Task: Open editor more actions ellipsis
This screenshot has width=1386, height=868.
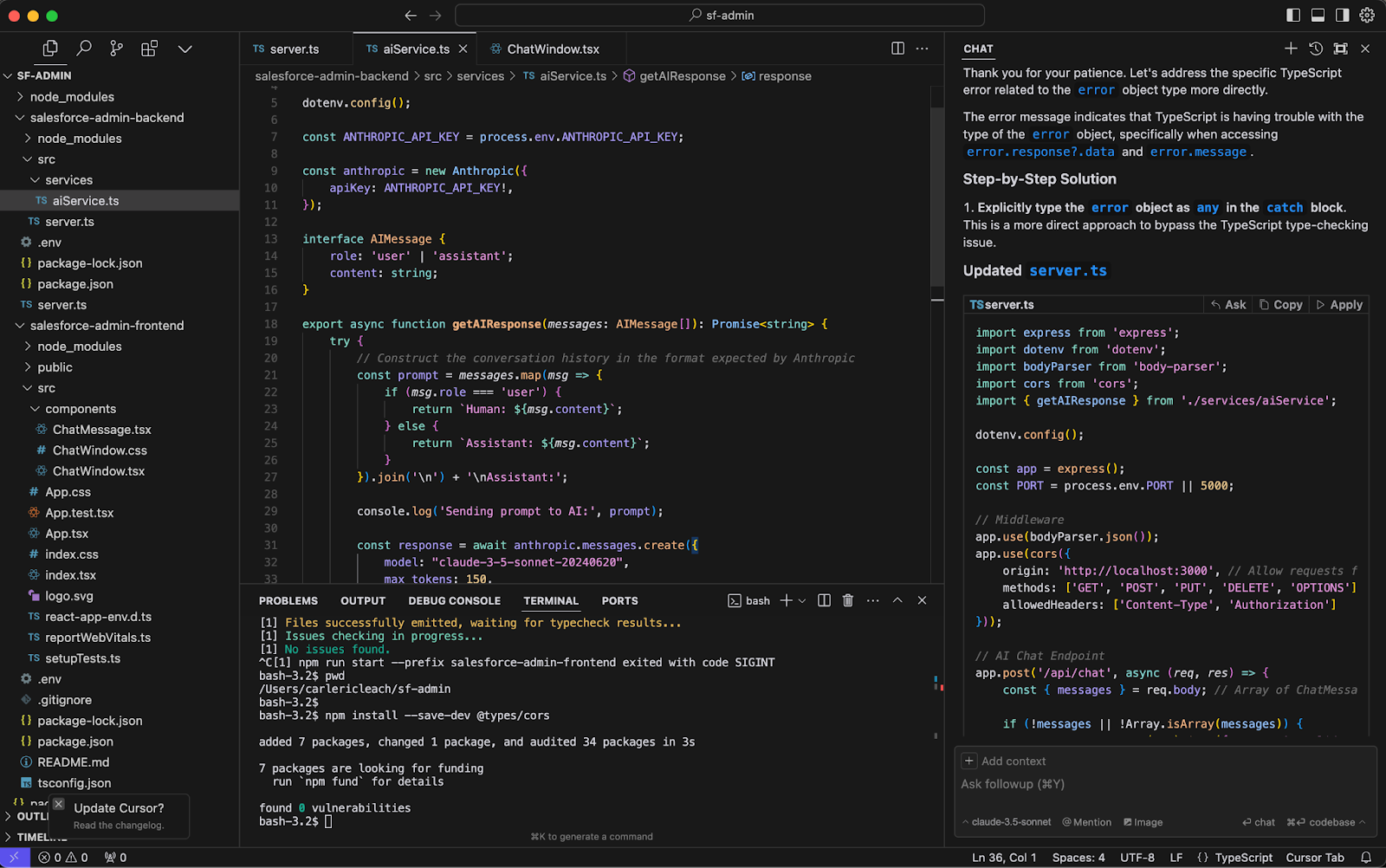Action: click(923, 49)
